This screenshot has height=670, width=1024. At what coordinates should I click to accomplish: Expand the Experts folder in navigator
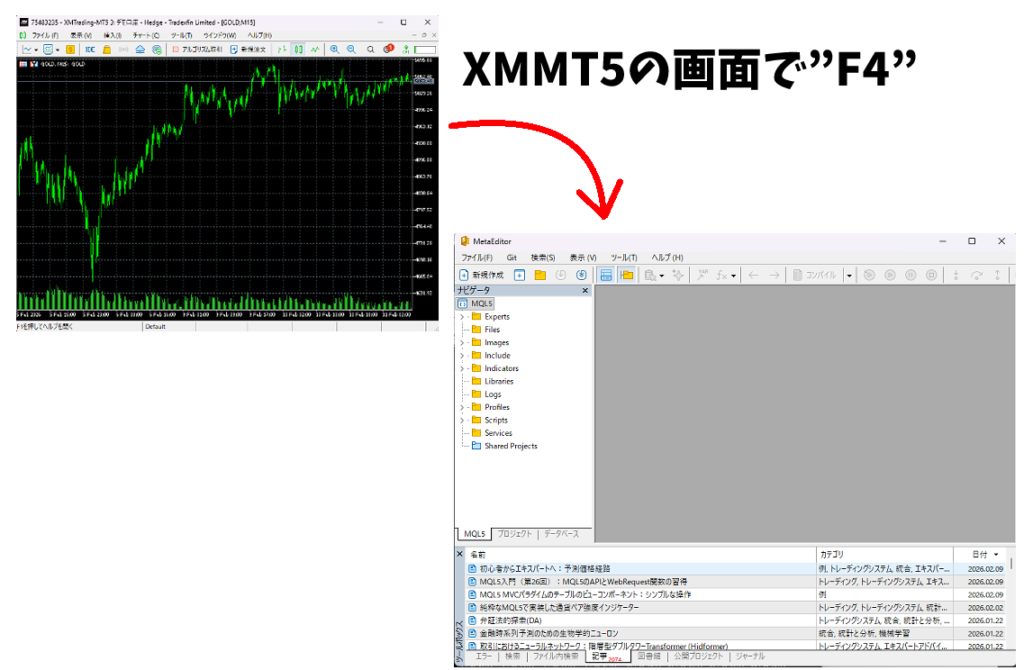point(462,317)
